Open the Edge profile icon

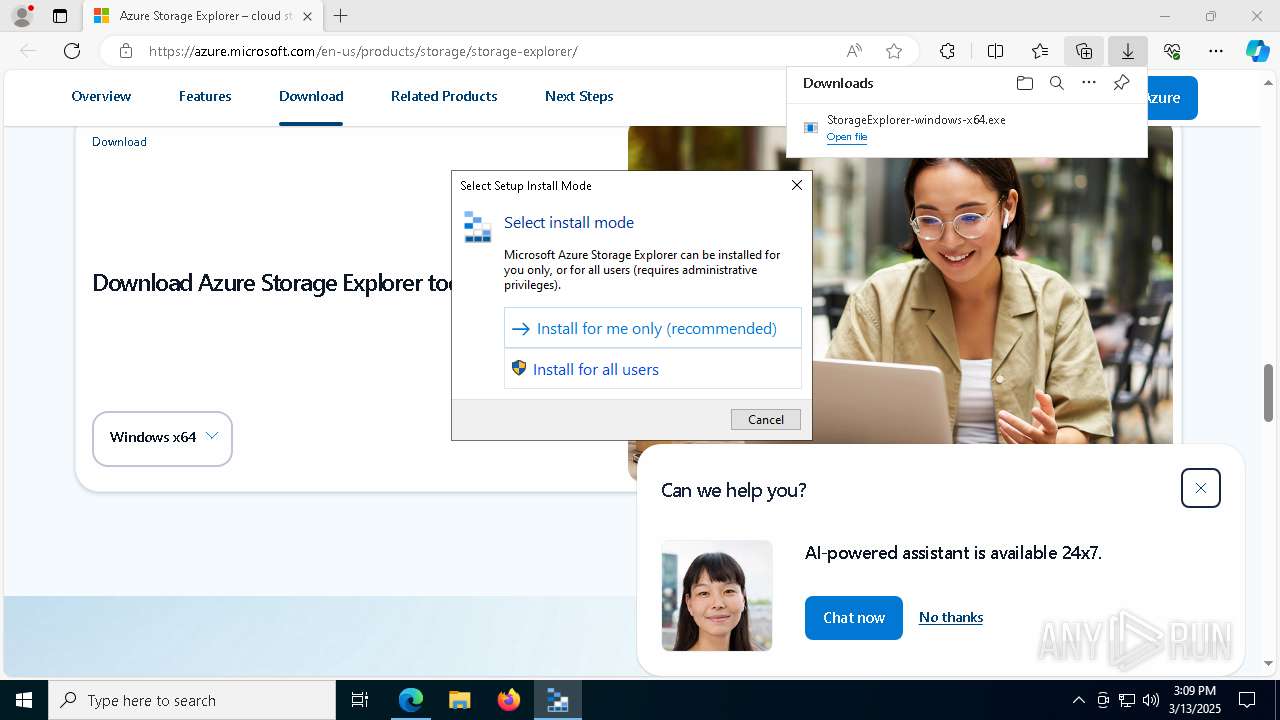(22, 16)
